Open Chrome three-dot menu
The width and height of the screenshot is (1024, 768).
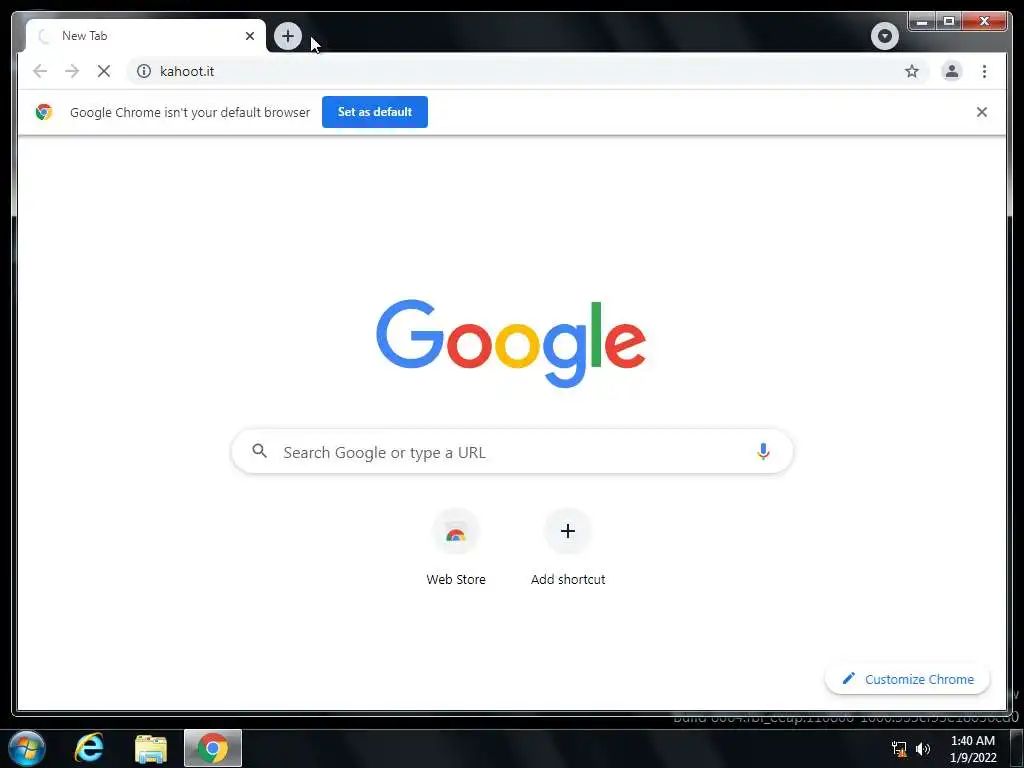coord(984,71)
